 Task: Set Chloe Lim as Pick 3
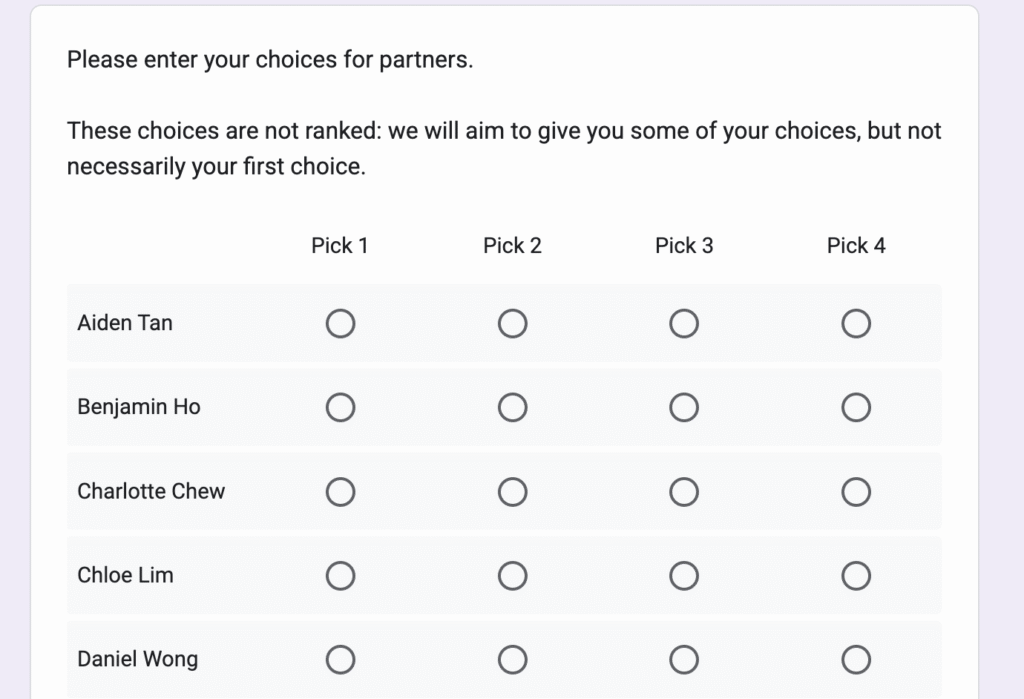(x=684, y=576)
